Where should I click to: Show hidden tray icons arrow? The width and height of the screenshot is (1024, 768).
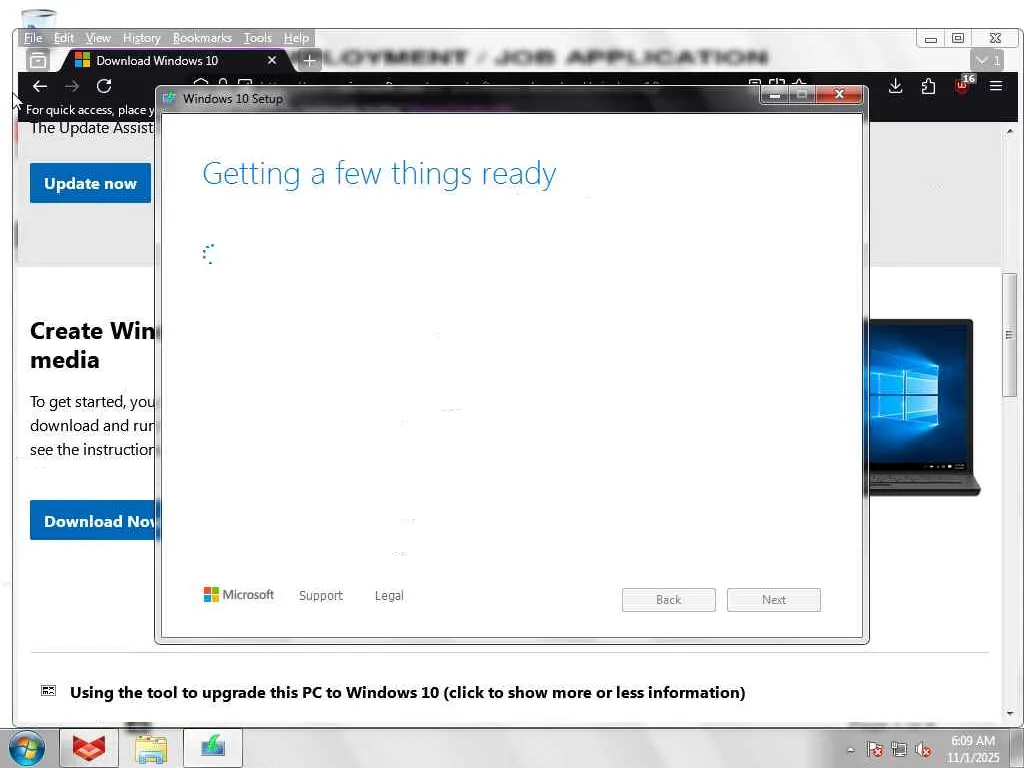pyautogui.click(x=850, y=750)
